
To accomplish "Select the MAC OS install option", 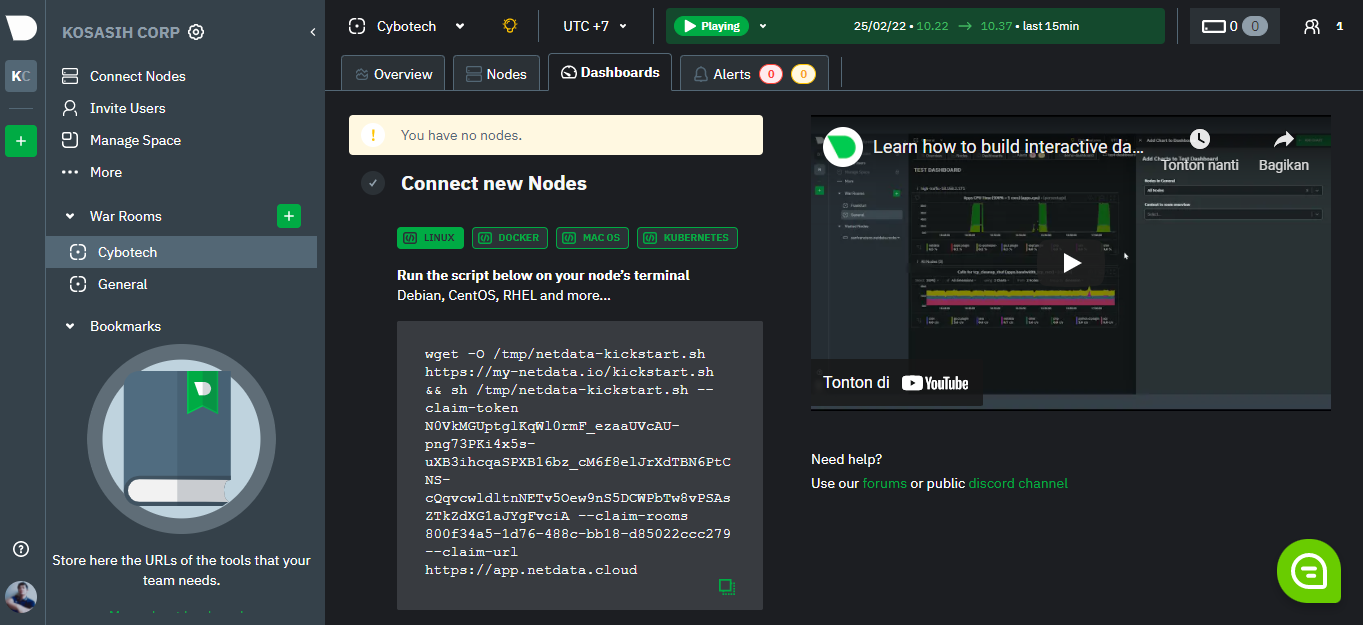I will tap(592, 238).
